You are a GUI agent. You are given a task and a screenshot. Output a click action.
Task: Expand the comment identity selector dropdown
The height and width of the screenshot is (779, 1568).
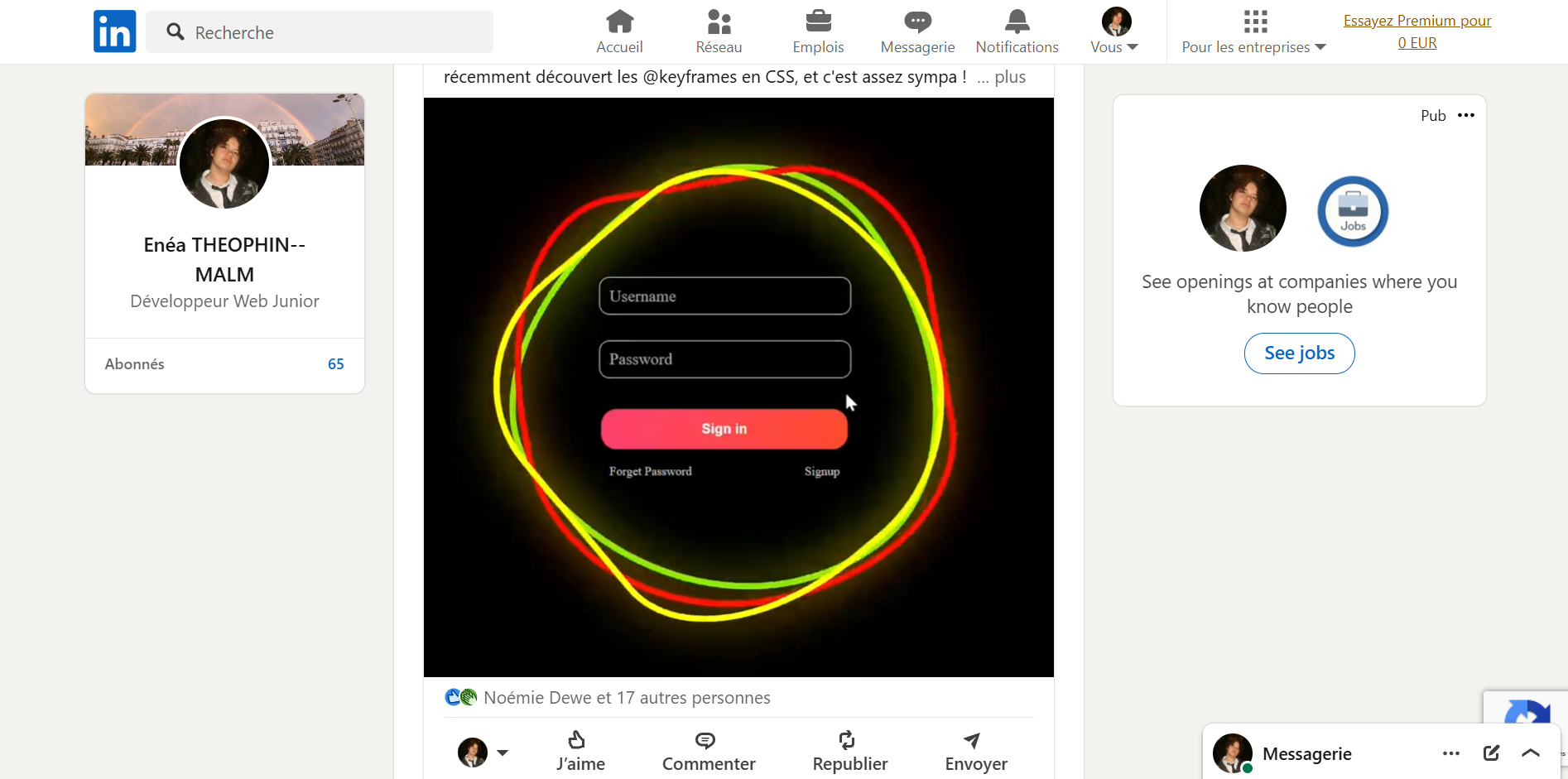pos(503,753)
